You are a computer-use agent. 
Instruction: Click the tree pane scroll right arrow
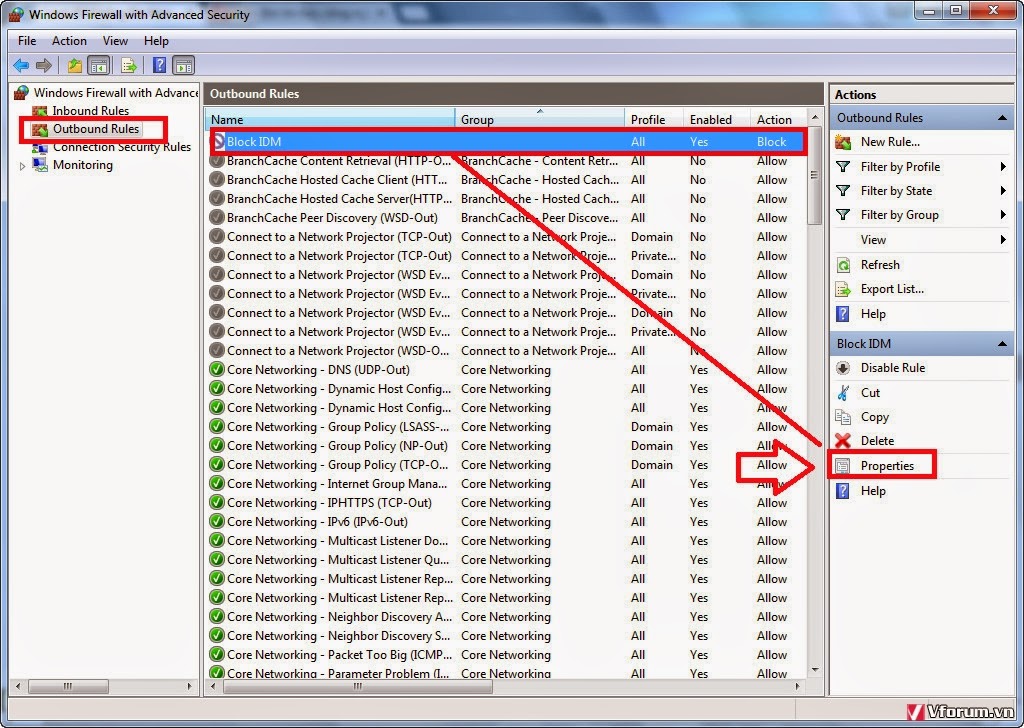coord(189,686)
